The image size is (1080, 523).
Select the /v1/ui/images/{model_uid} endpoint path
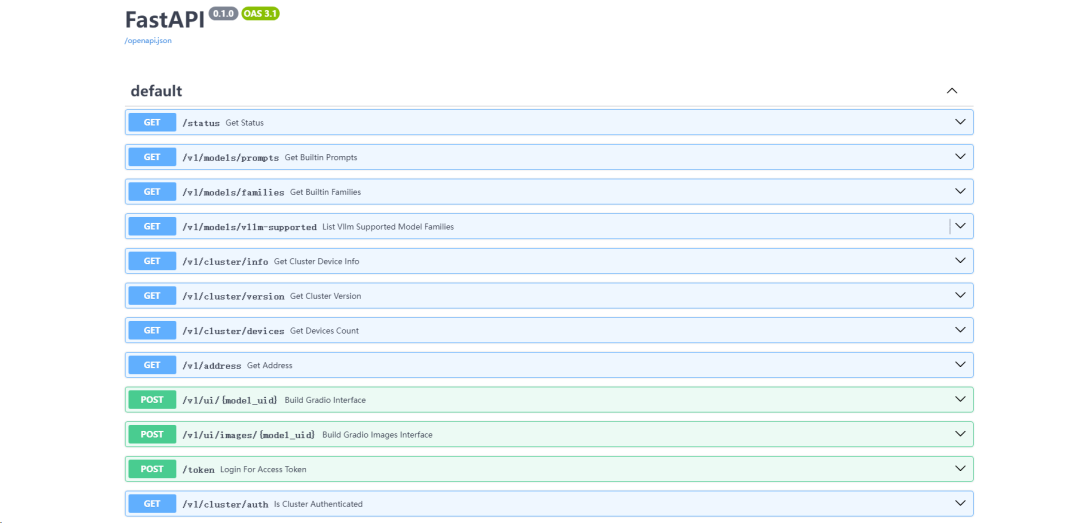click(249, 435)
